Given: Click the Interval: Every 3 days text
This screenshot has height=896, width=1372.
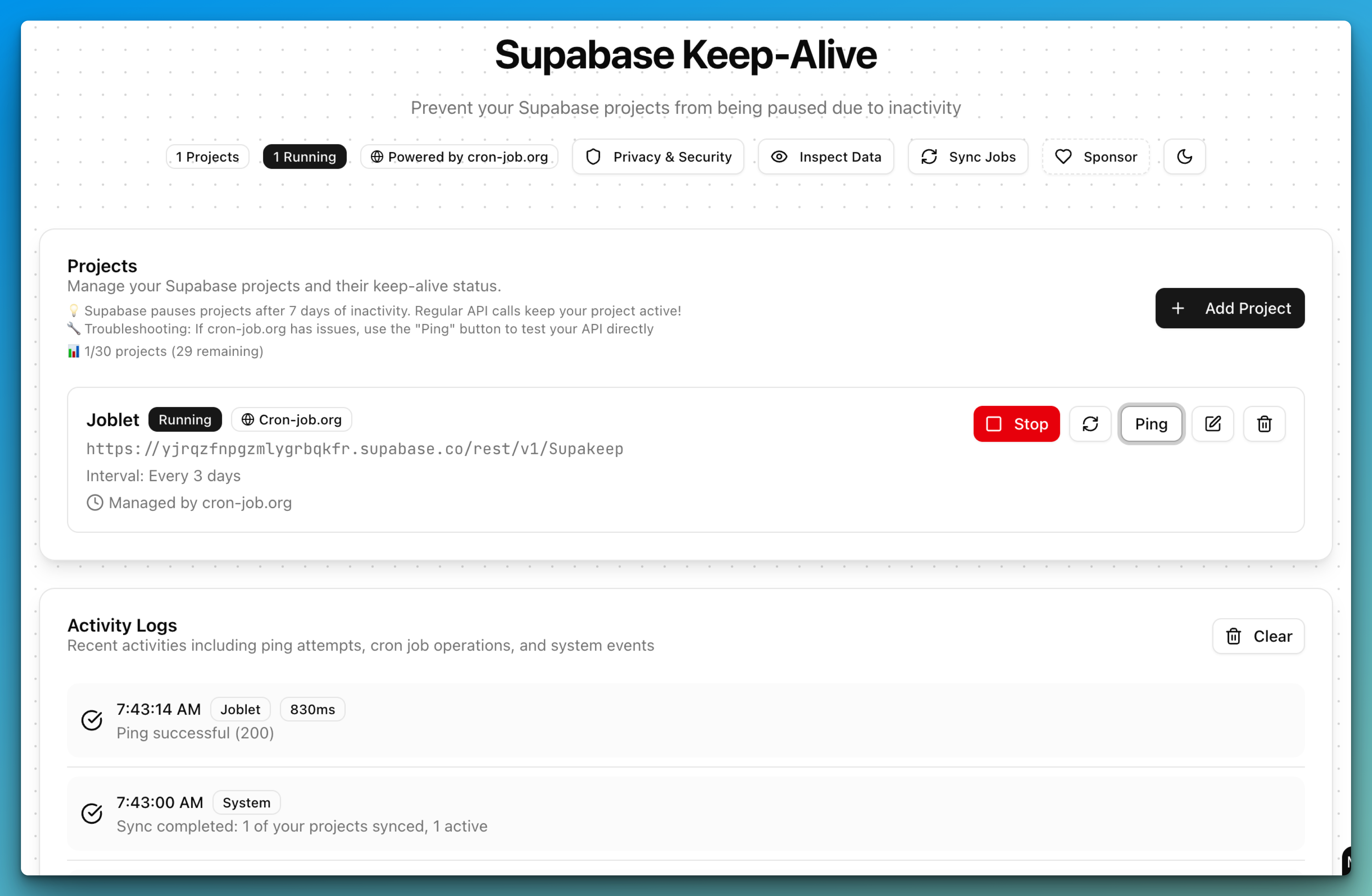Looking at the screenshot, I should coord(163,476).
